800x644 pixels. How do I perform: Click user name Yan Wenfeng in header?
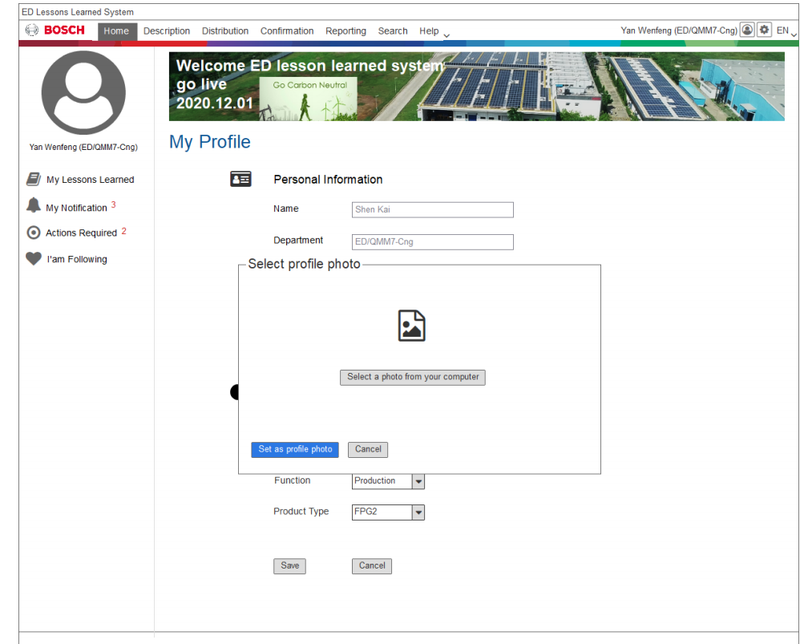pos(679,31)
